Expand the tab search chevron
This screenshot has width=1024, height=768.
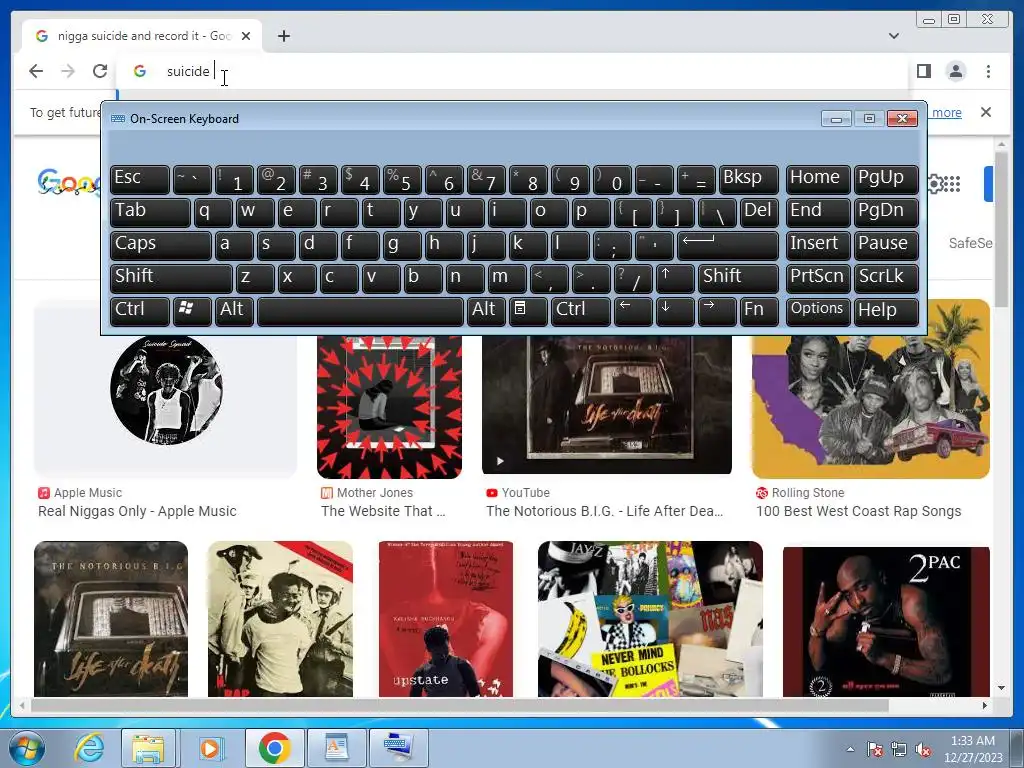coord(893,36)
